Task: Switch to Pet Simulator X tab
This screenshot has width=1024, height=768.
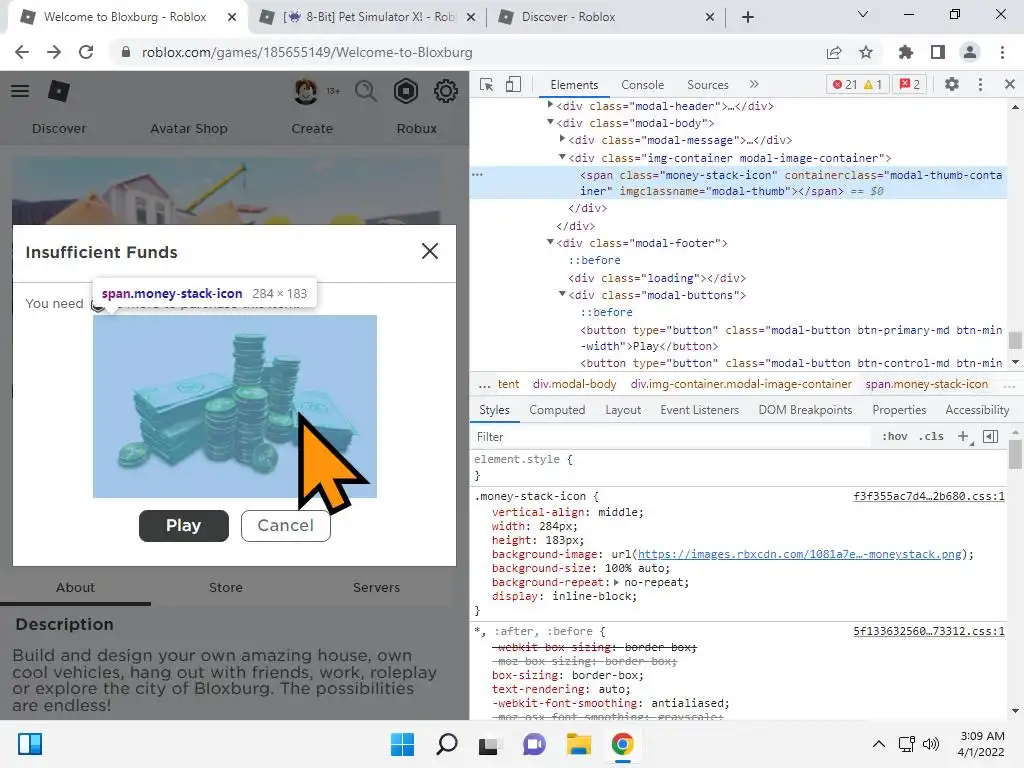Action: tap(367, 17)
